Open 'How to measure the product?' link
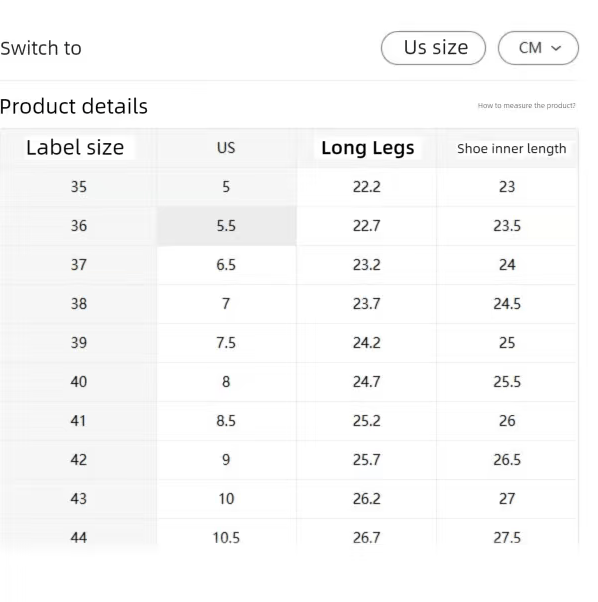The image size is (598, 602). [526, 106]
